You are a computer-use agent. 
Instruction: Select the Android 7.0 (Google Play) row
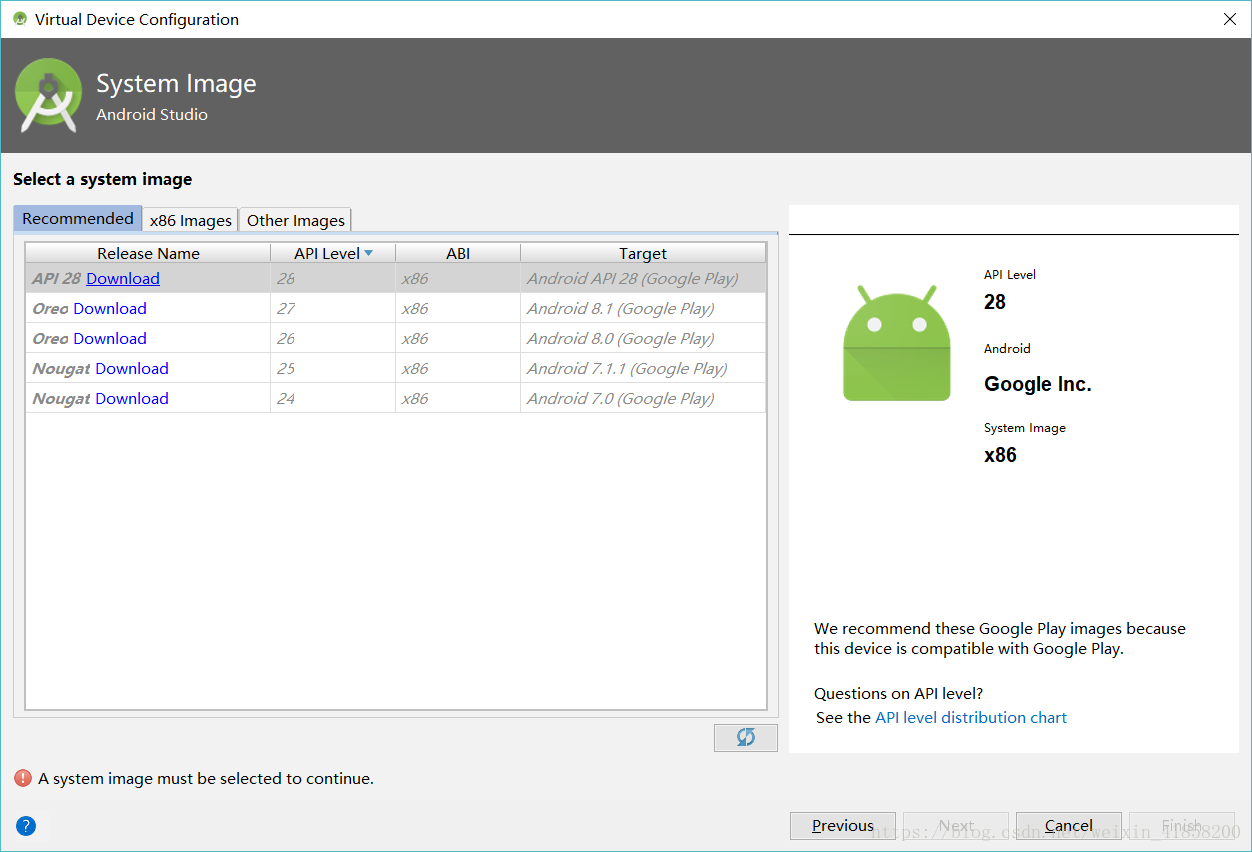click(396, 398)
